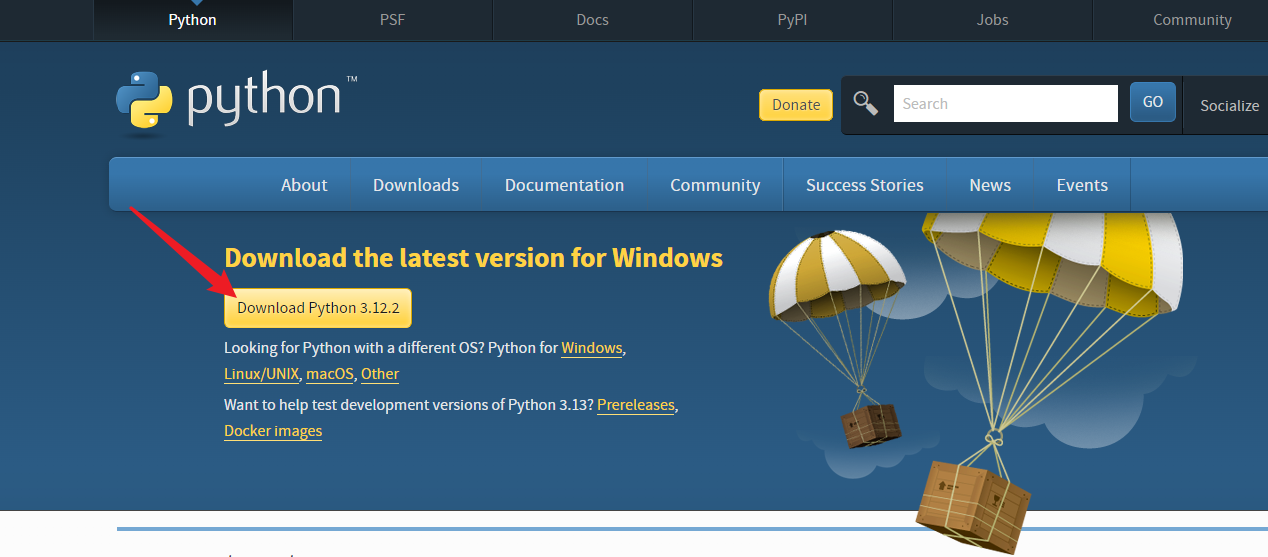Follow the macOS download link
The height and width of the screenshot is (557, 1268).
click(x=330, y=374)
